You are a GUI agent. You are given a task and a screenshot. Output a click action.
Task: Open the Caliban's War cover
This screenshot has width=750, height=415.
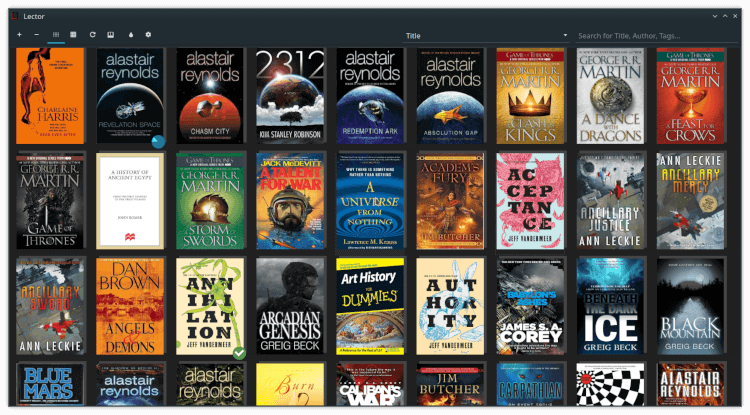(x=370, y=384)
